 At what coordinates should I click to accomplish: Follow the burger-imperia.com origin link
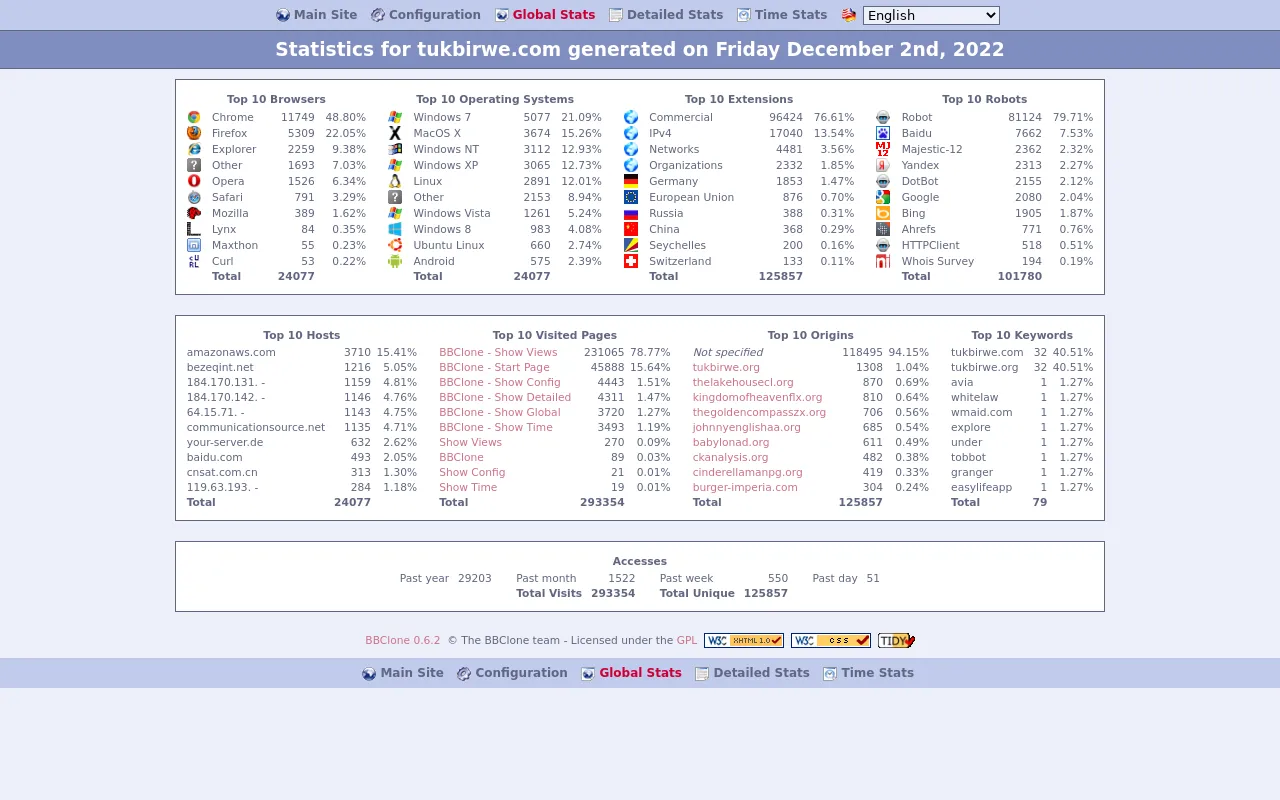pyautogui.click(x=745, y=487)
